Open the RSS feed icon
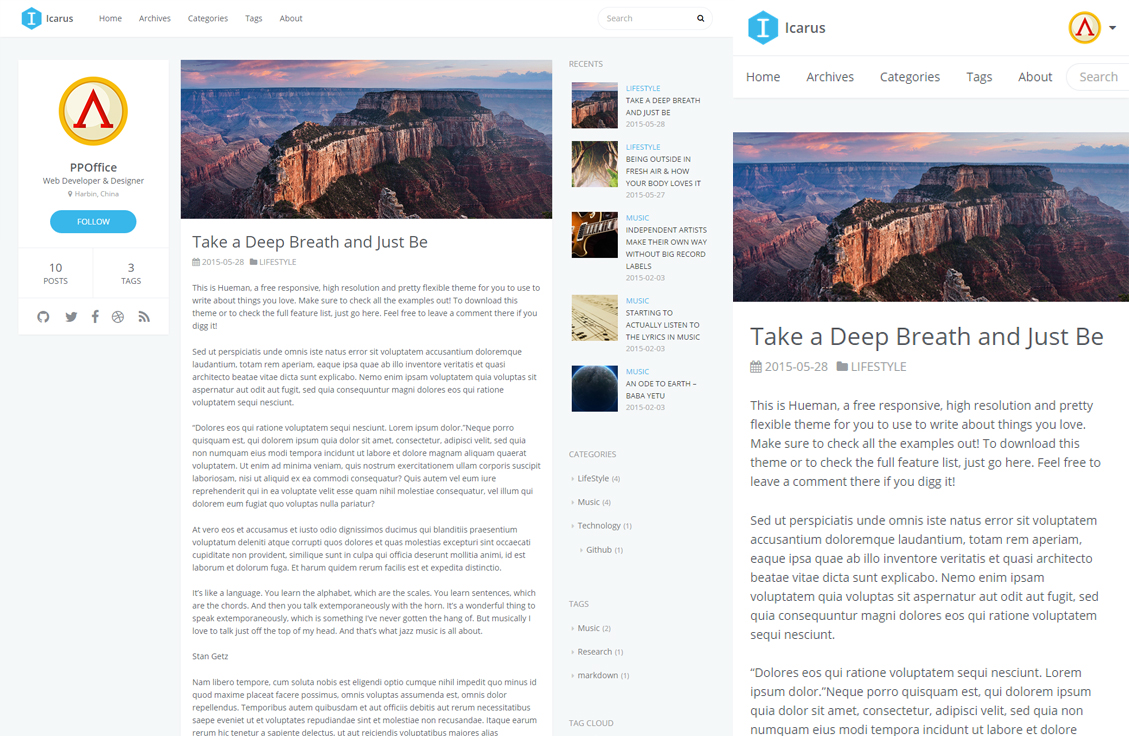Viewport: 1129px width, 736px height. (x=144, y=317)
